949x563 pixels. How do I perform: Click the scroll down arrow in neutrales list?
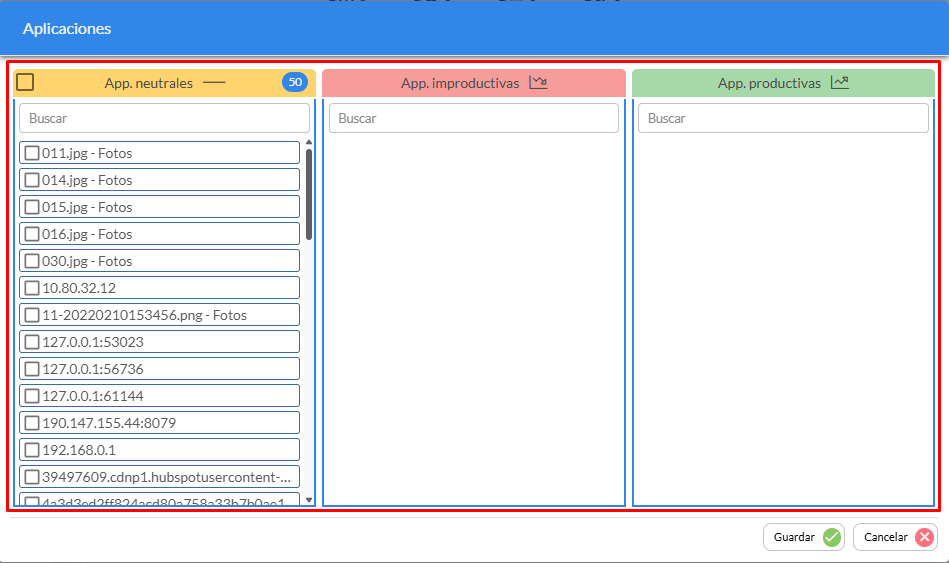(x=309, y=499)
